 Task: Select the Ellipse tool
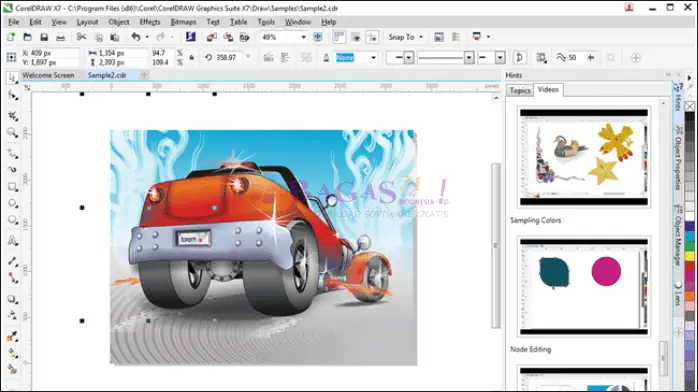tap(12, 203)
